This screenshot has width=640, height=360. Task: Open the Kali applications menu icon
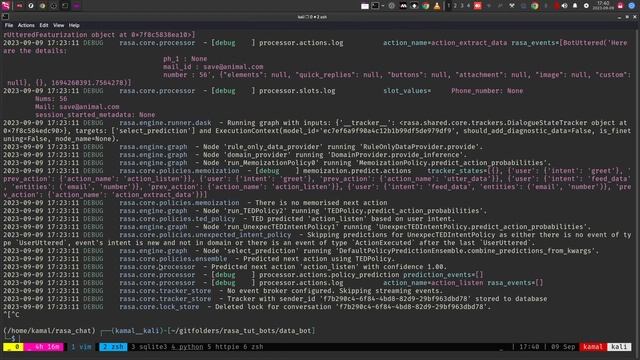[5, 6]
